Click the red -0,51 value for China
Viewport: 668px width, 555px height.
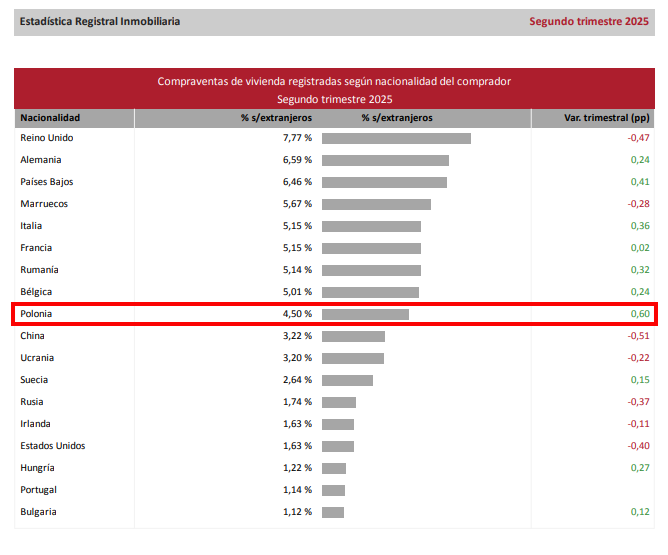tap(638, 336)
